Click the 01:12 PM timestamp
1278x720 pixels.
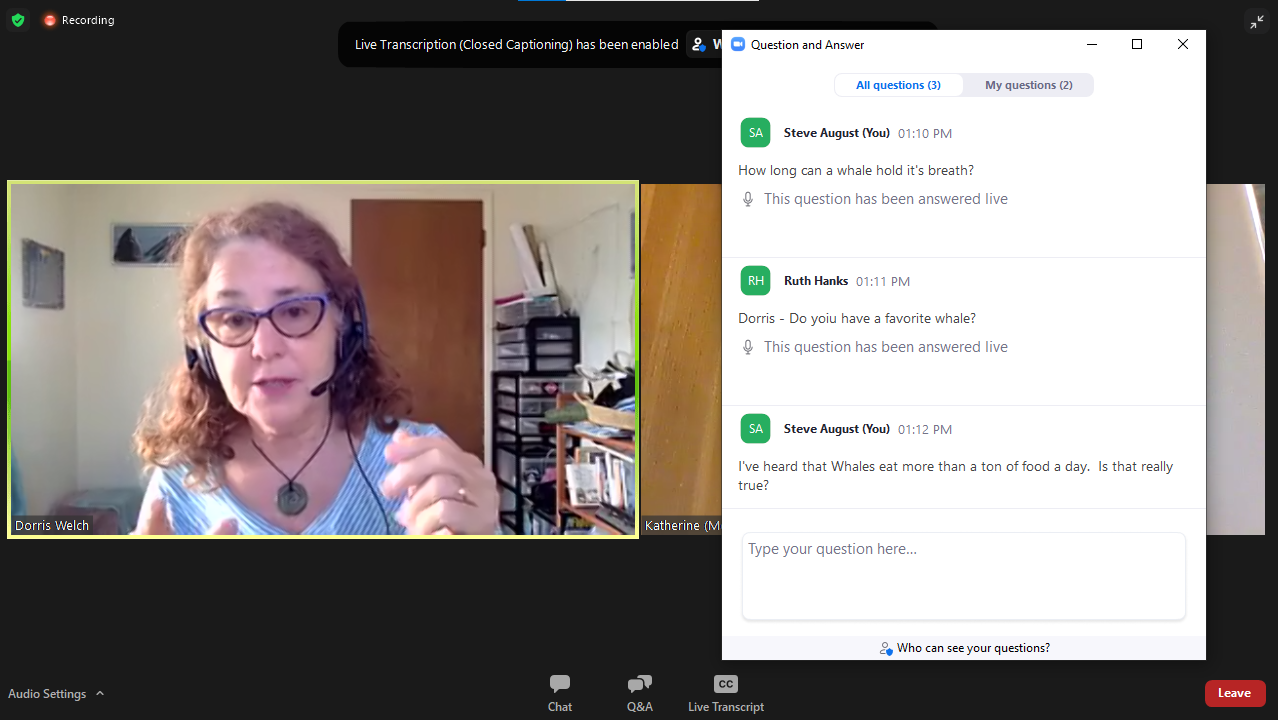[x=925, y=429]
